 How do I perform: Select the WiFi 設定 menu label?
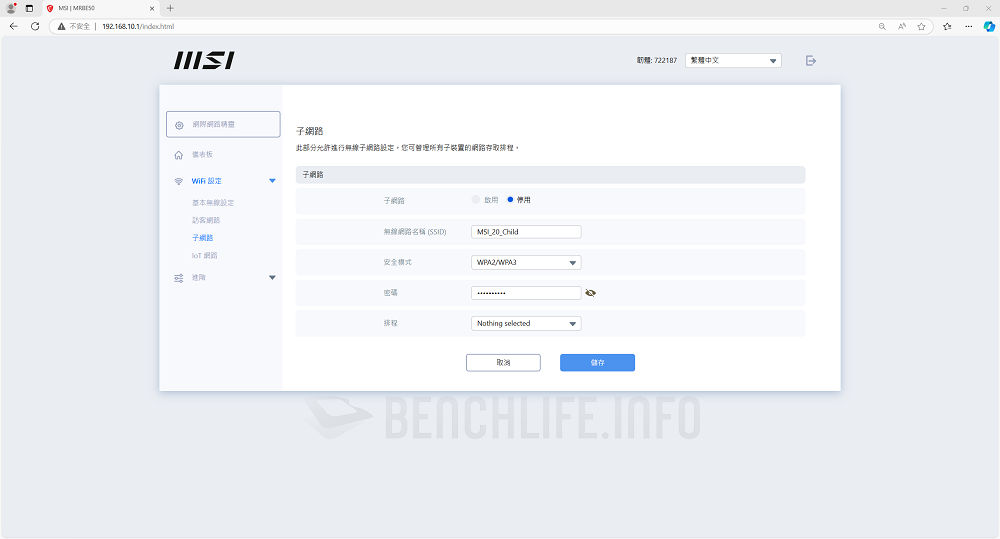[x=207, y=181]
